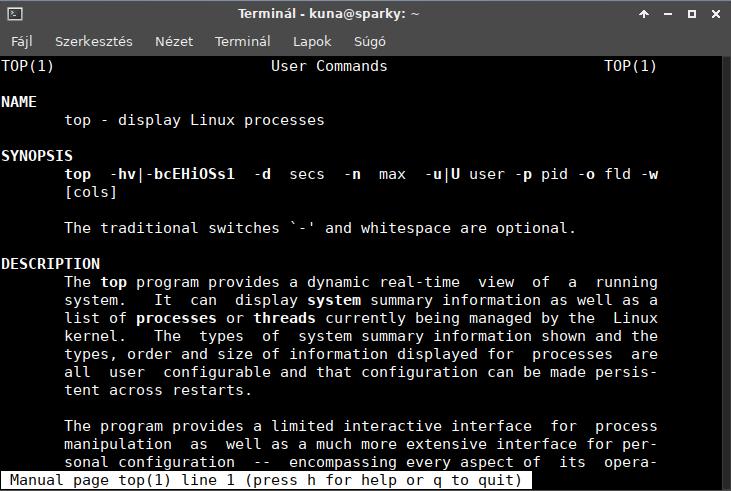Click the bold word 'processes' in description

(176, 318)
